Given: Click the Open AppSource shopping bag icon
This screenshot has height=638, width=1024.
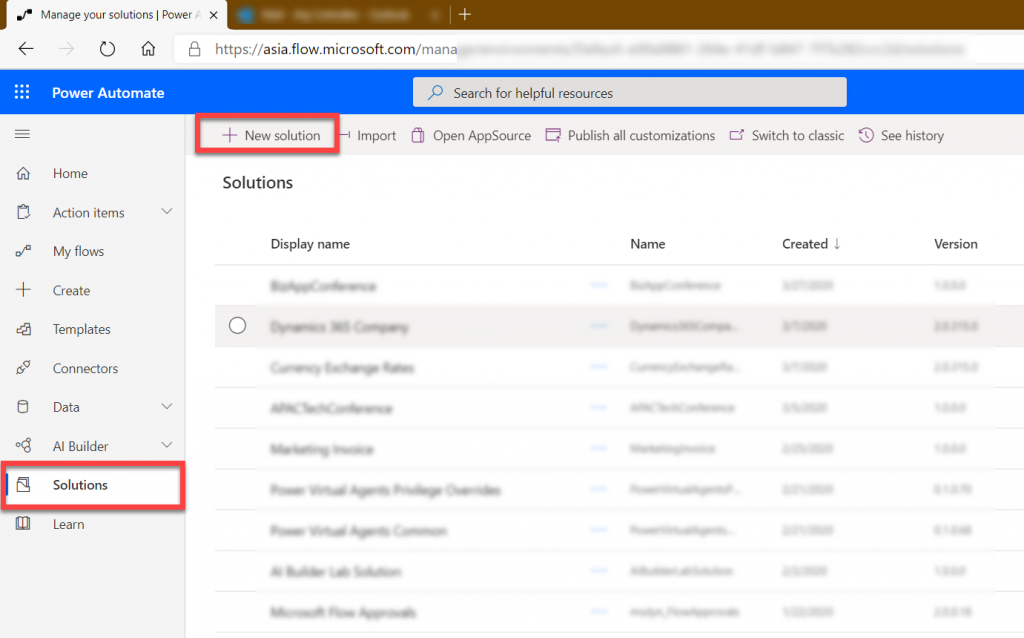Looking at the screenshot, I should (417, 135).
